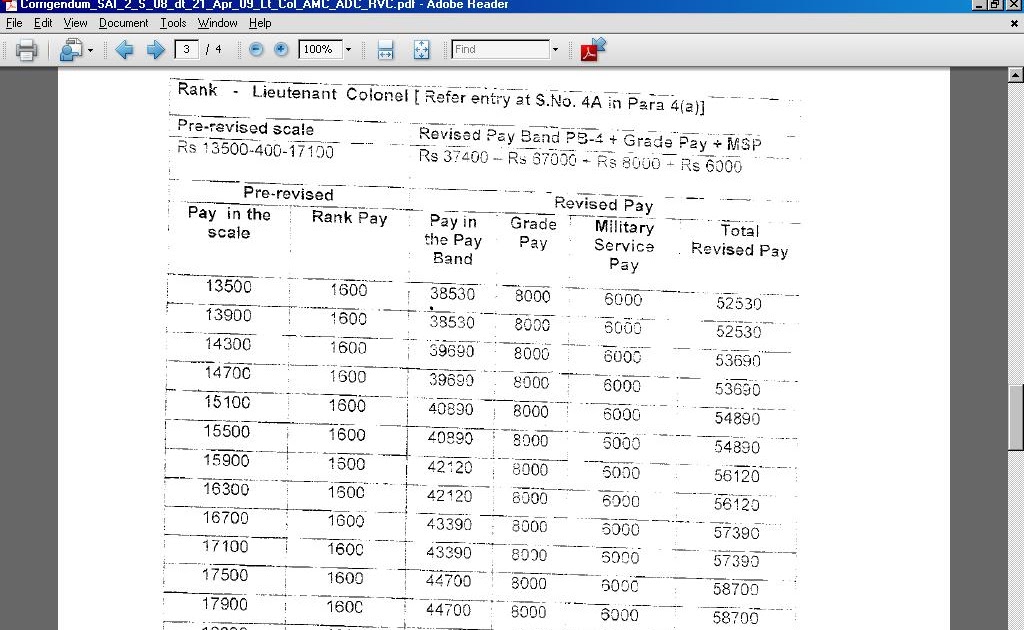
Task: Launch Acrobat via the red Adobe icon
Action: coord(589,49)
